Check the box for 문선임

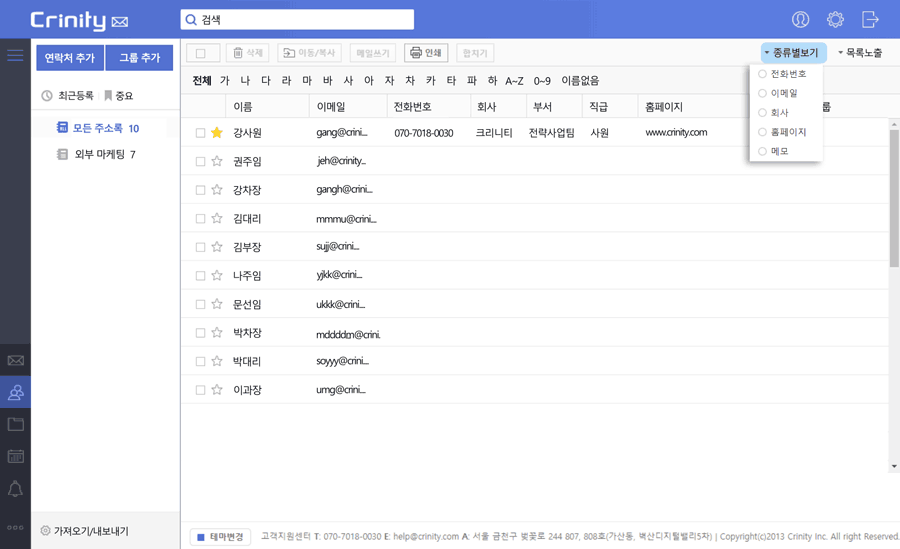[x=200, y=304]
